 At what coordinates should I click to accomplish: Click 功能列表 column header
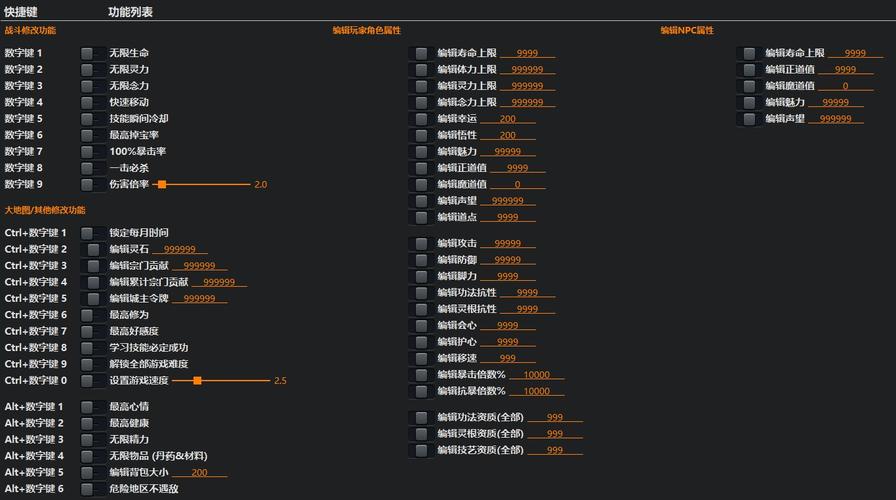130,12
